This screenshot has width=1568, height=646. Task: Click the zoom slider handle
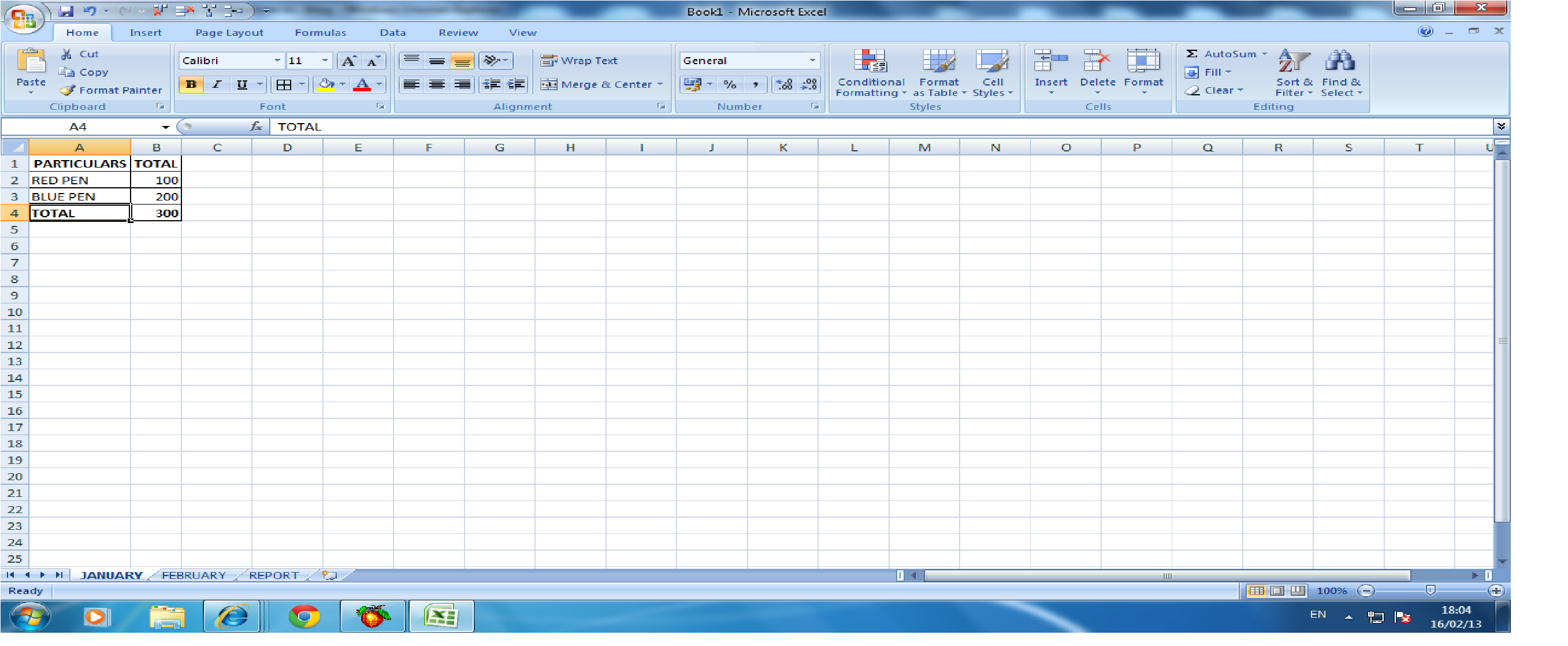point(1430,591)
